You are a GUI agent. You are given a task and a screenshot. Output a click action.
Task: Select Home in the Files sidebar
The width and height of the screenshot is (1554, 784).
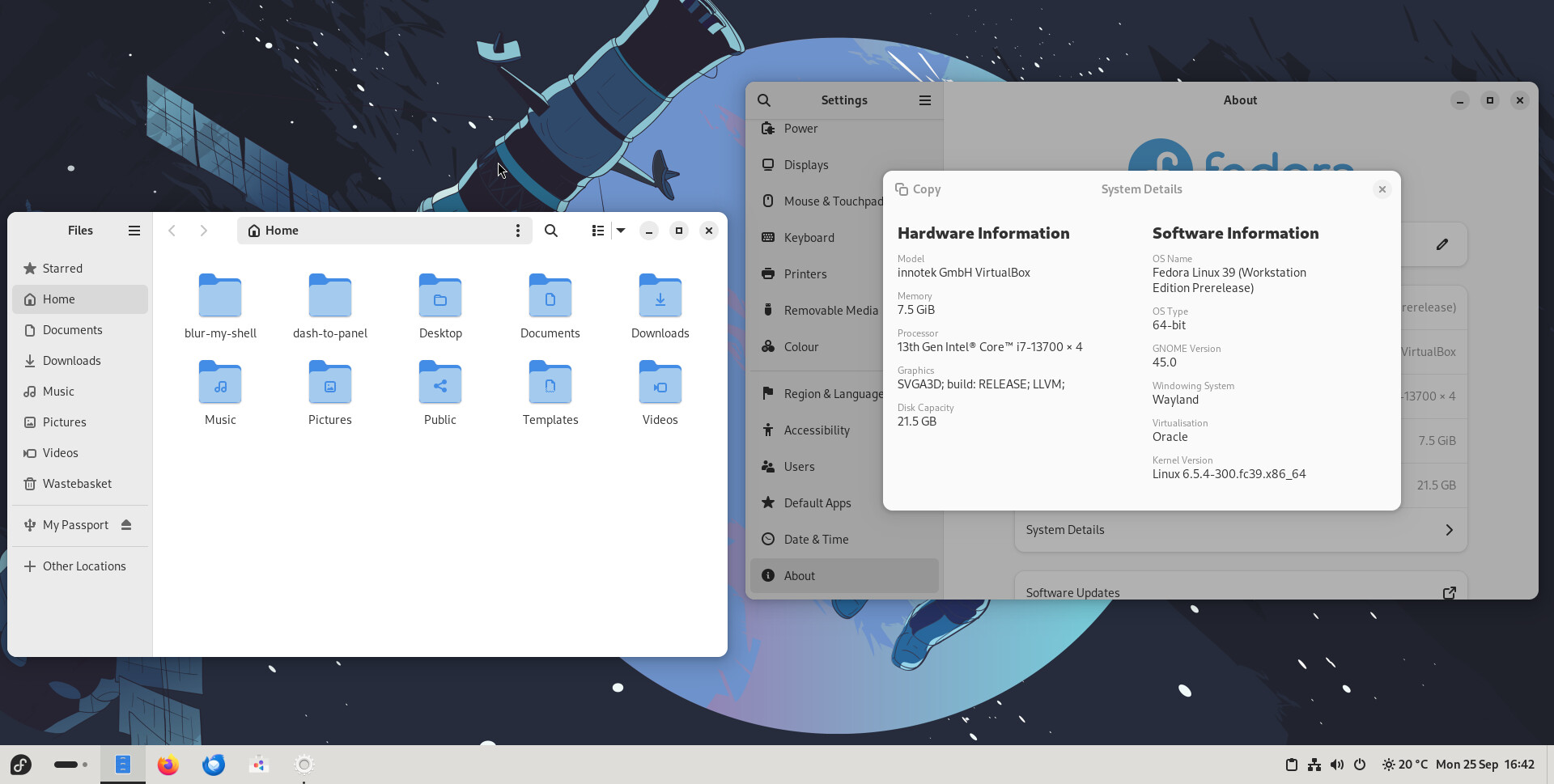click(80, 299)
